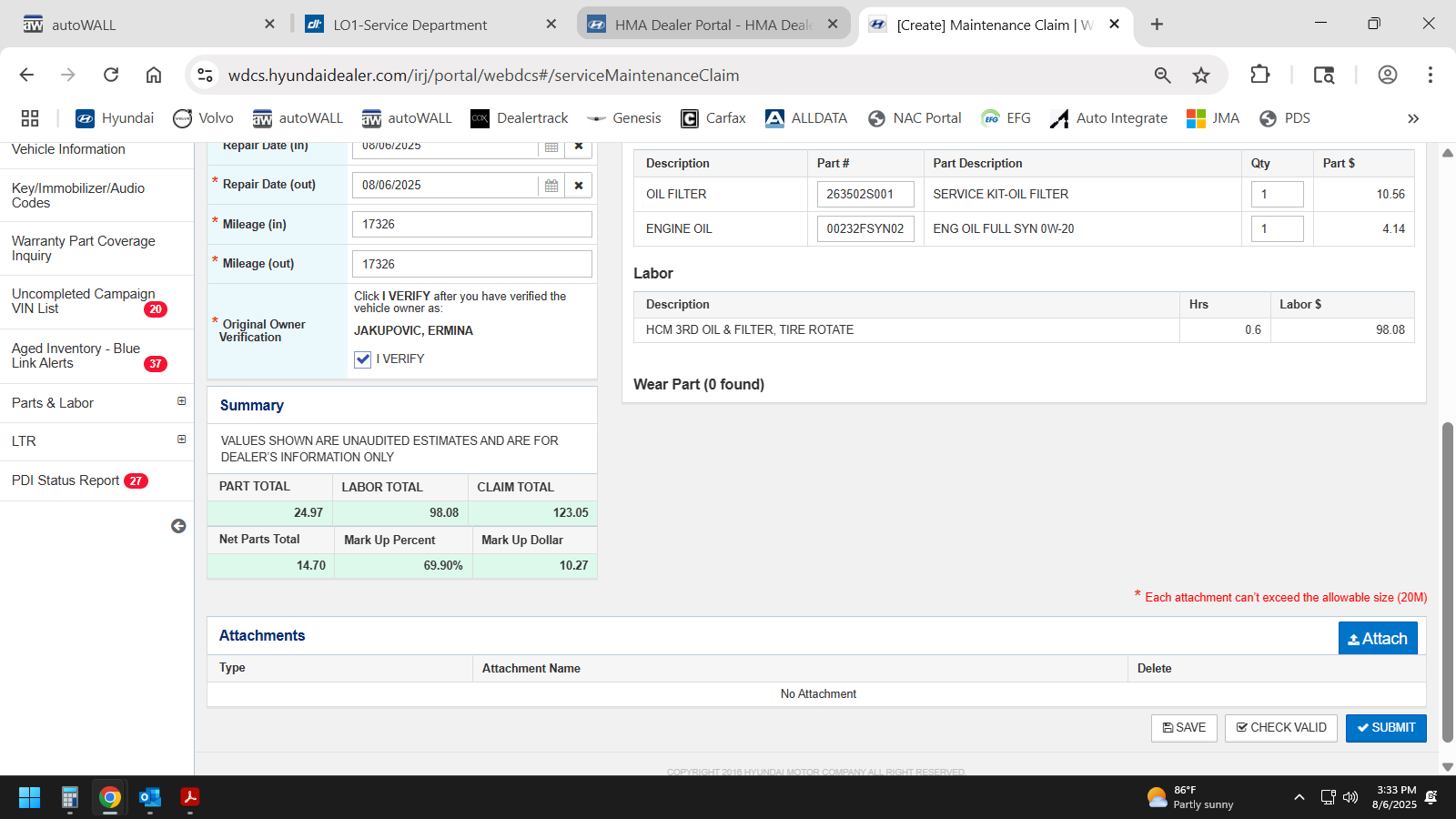Open Chrome extensions puzzle icon
The height and width of the screenshot is (819, 1456).
1260,75
